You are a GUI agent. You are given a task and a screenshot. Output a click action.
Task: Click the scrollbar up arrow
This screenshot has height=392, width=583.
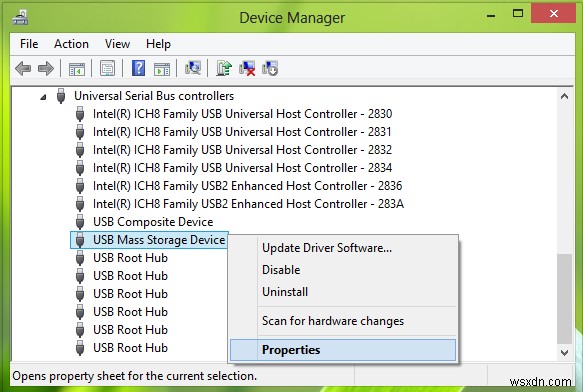[564, 96]
